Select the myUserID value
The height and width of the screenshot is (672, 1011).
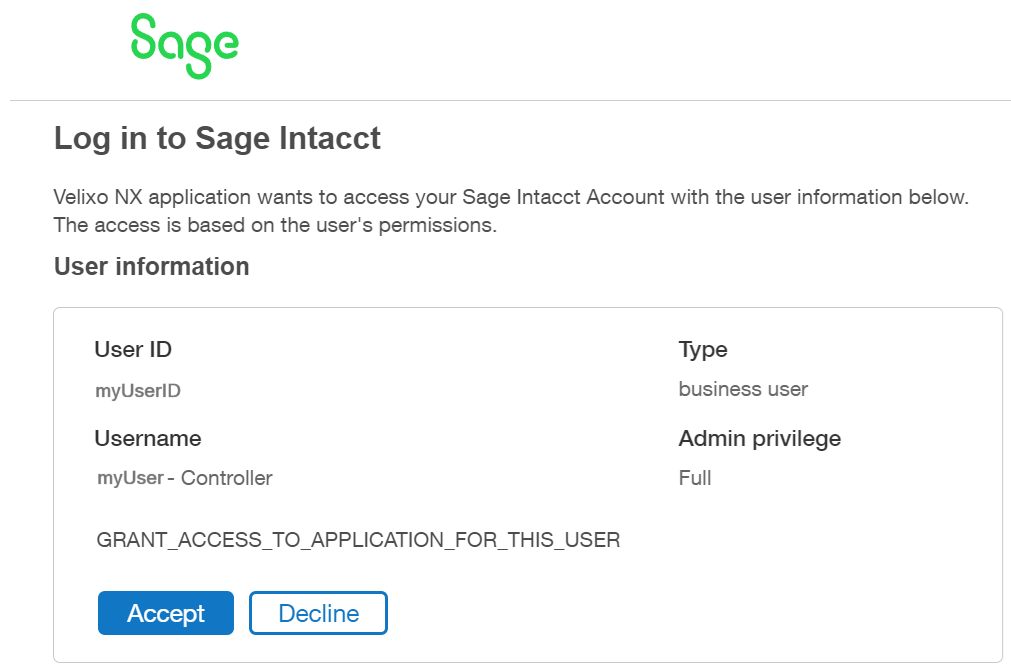coord(138,391)
